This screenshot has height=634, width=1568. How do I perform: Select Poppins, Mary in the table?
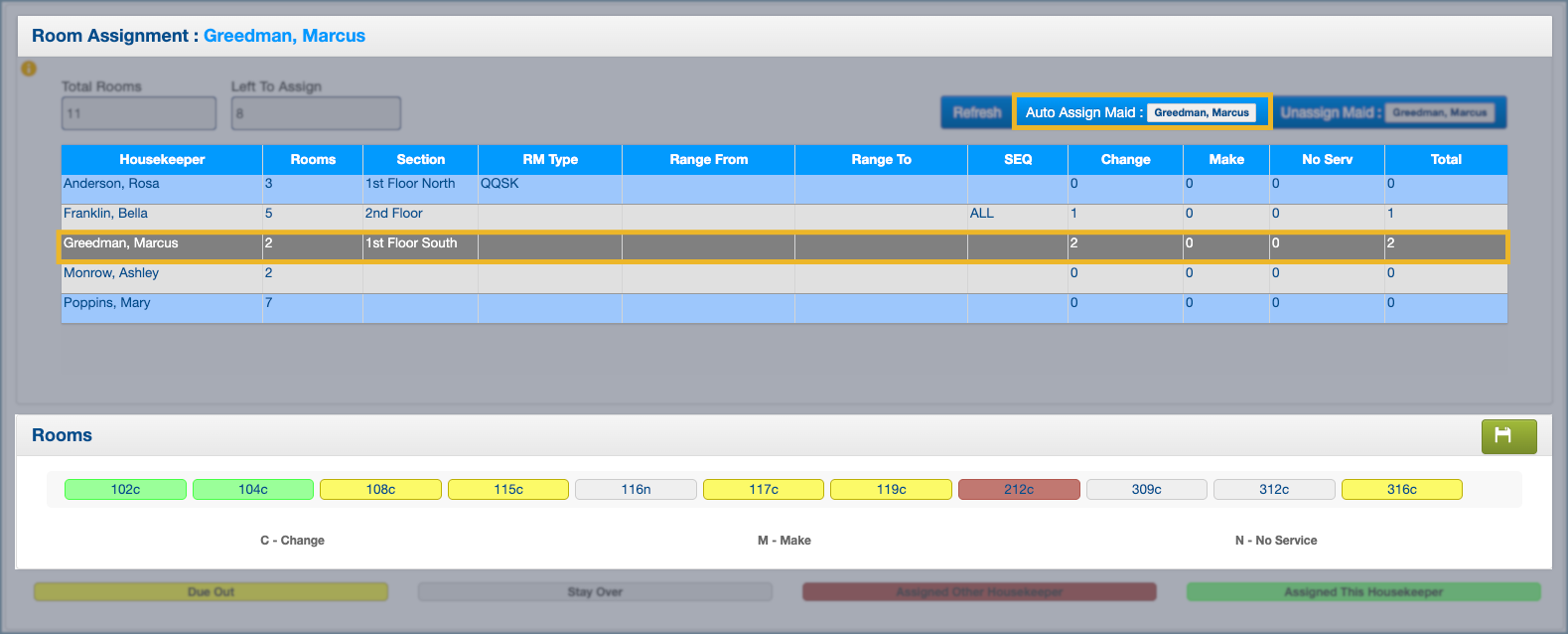point(107,303)
